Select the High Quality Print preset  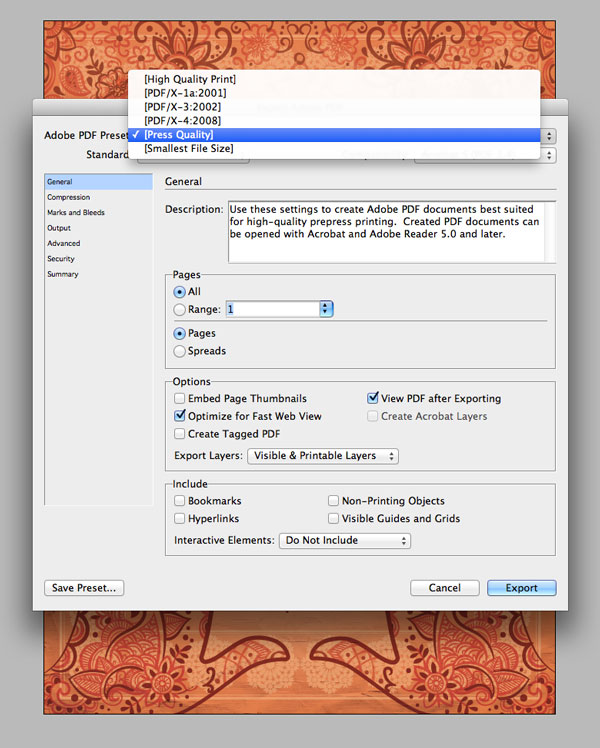[334, 79]
